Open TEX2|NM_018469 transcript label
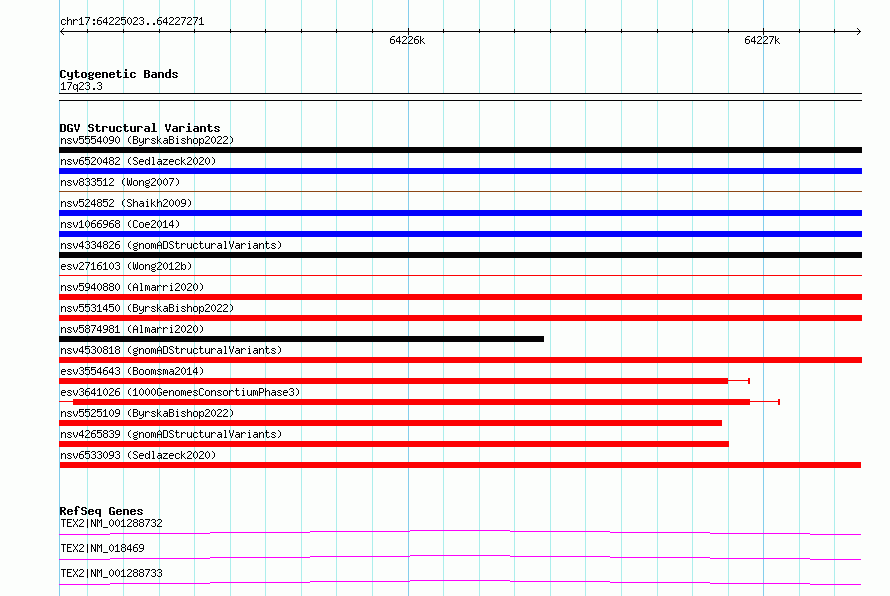This screenshot has width=890, height=596. click(x=102, y=548)
